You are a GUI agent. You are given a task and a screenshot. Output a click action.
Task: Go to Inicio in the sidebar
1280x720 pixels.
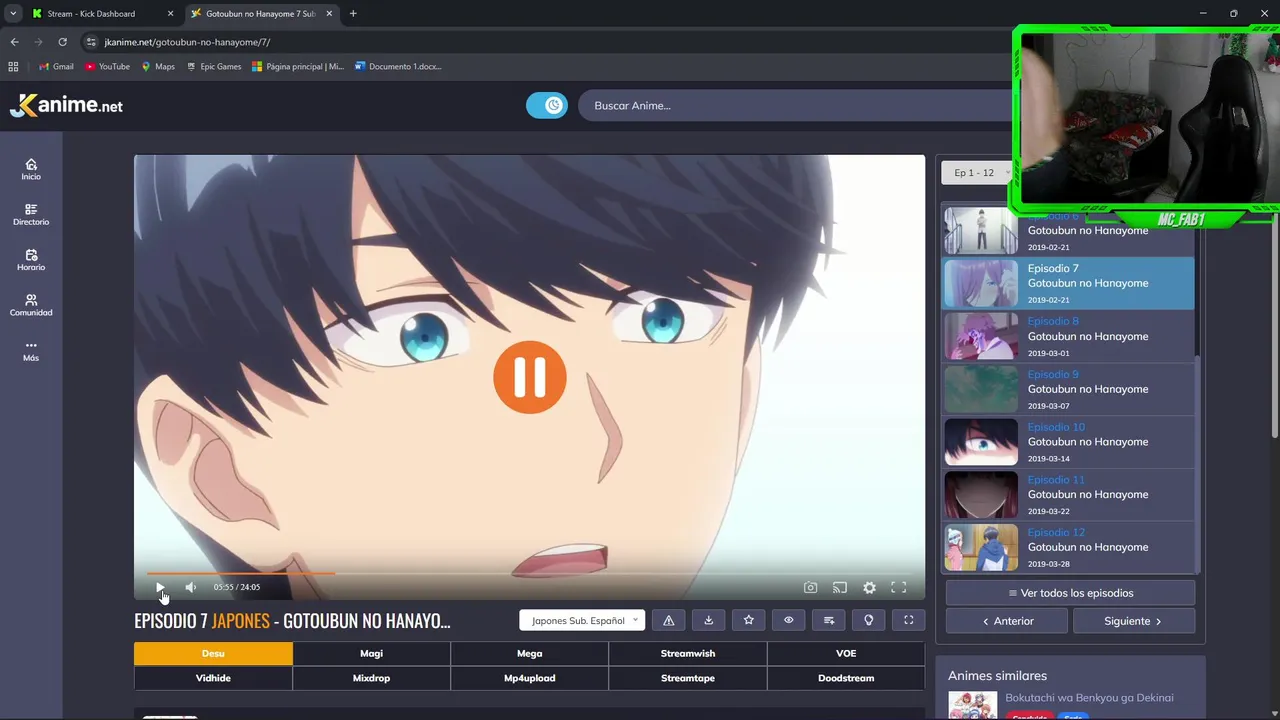pyautogui.click(x=31, y=169)
